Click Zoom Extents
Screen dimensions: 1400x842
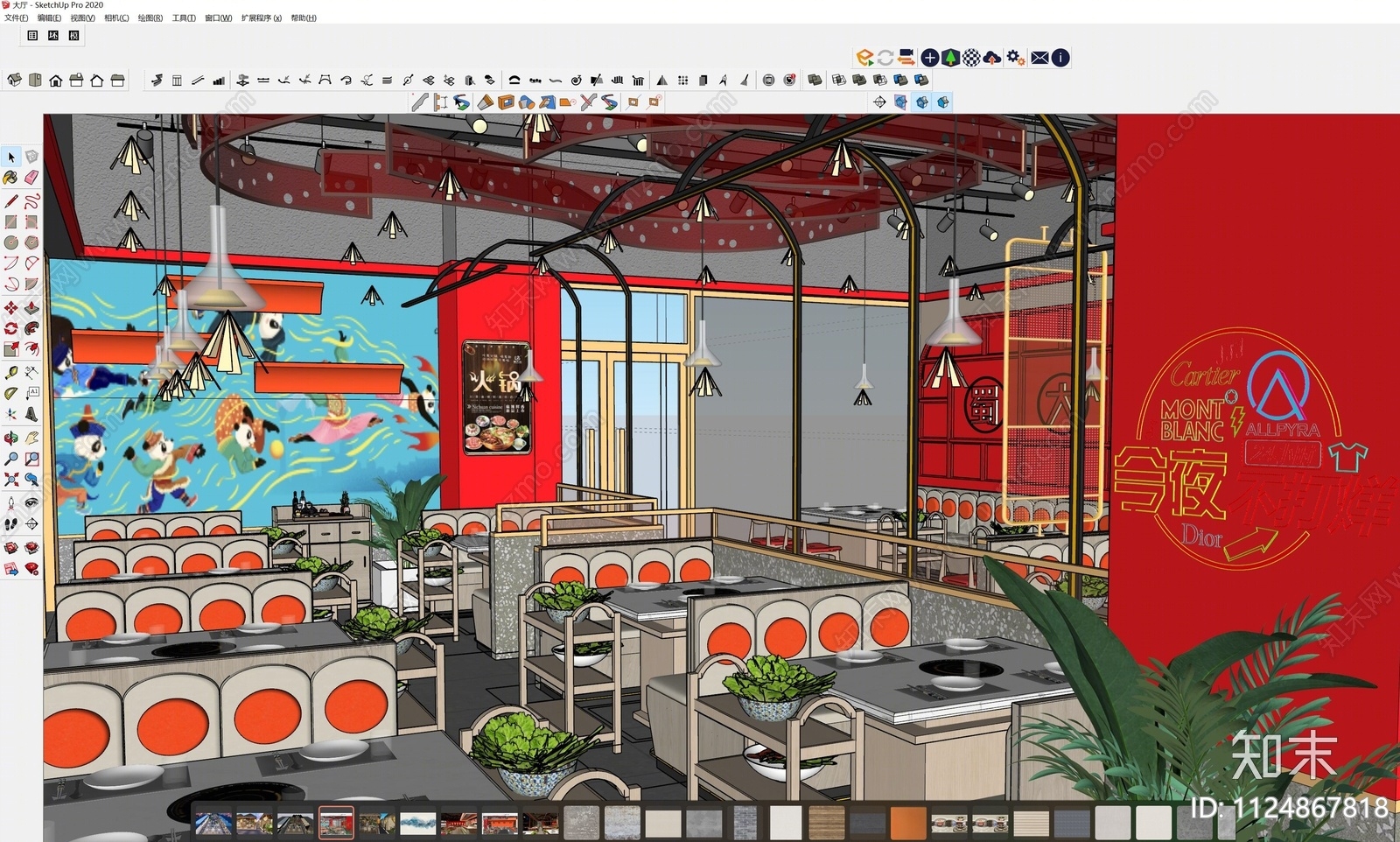pyautogui.click(x=11, y=480)
